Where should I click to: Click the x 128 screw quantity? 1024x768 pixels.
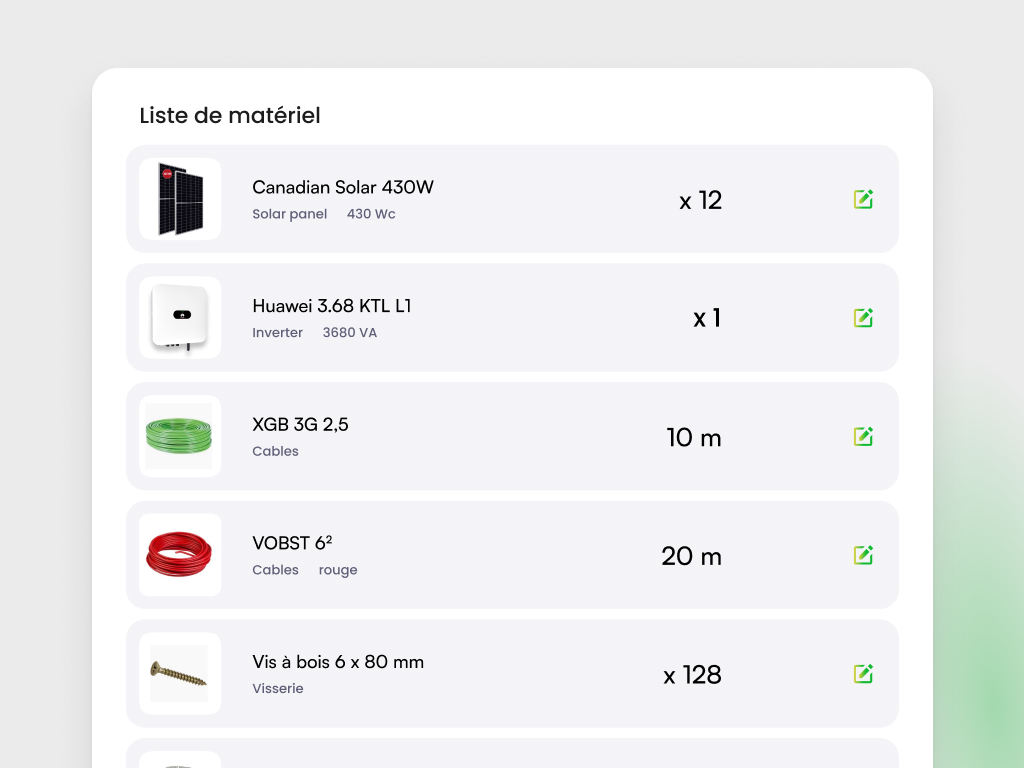692,675
